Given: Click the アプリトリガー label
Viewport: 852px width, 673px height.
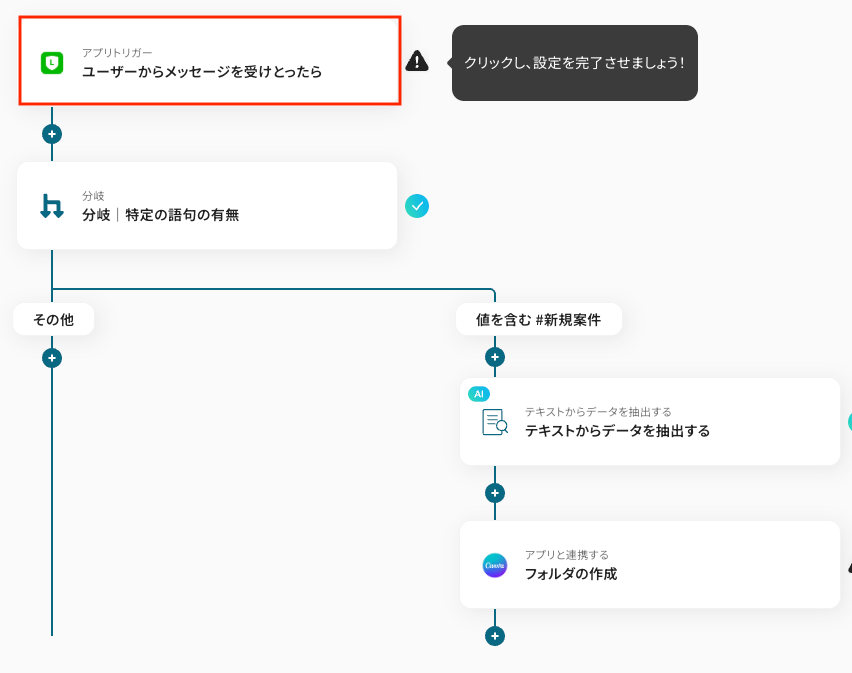Looking at the screenshot, I should 117,53.
